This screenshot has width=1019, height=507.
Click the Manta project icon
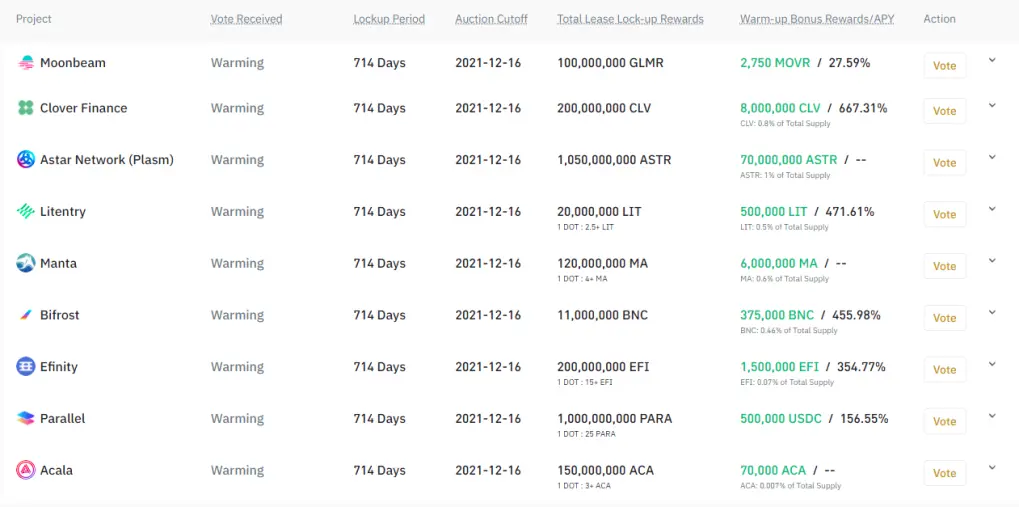25,263
